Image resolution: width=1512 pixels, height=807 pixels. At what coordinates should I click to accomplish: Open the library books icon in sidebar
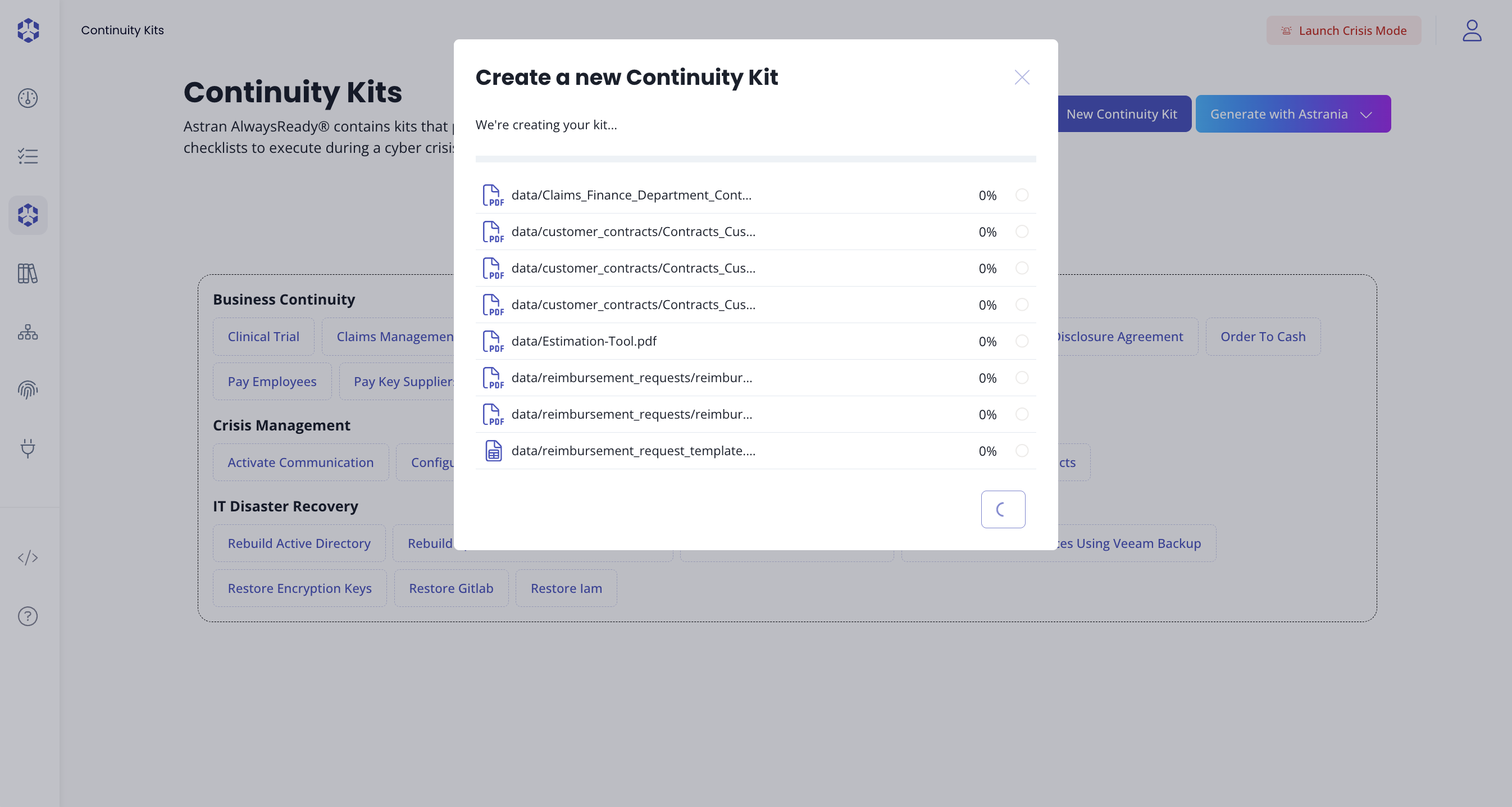click(x=28, y=274)
